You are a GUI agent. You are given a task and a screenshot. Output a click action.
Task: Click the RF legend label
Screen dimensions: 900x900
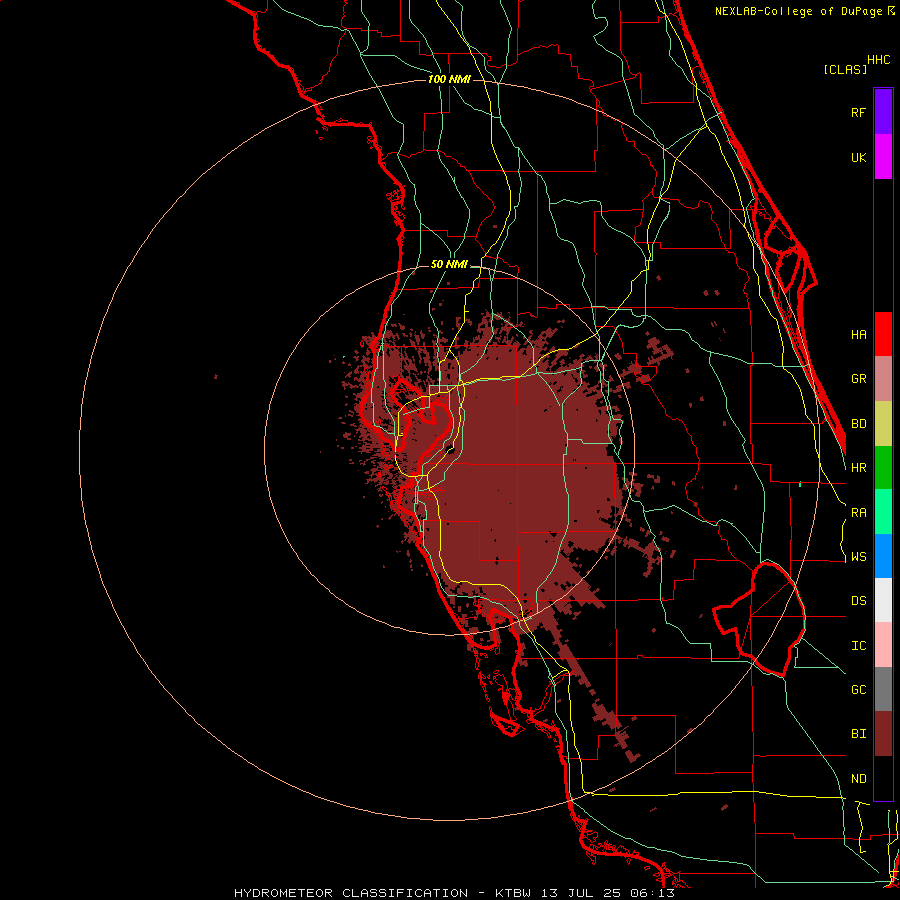pos(858,112)
